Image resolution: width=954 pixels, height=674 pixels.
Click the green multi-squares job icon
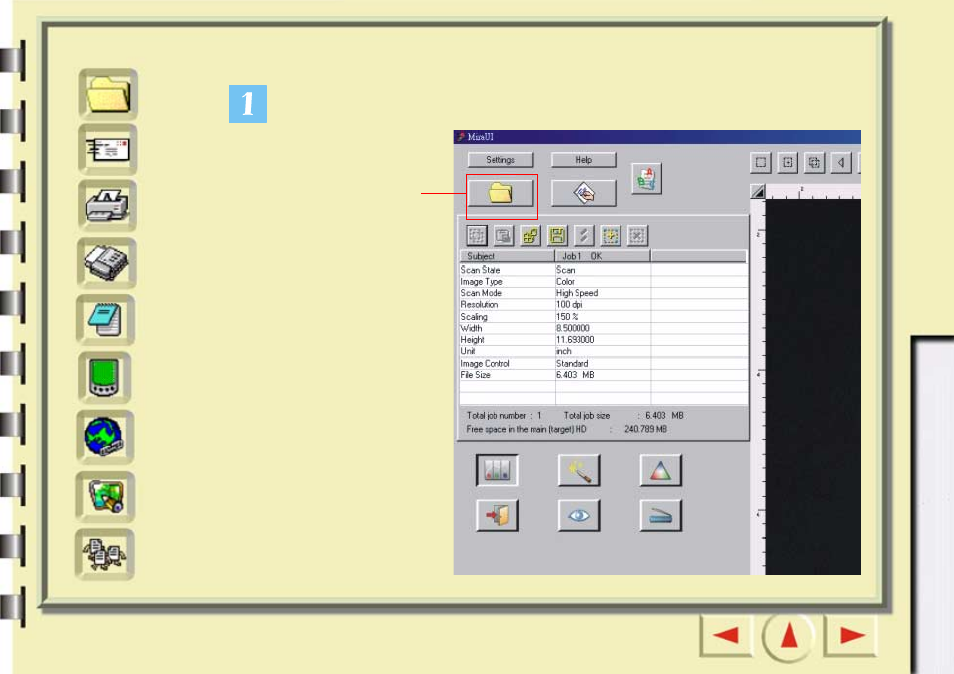531,235
